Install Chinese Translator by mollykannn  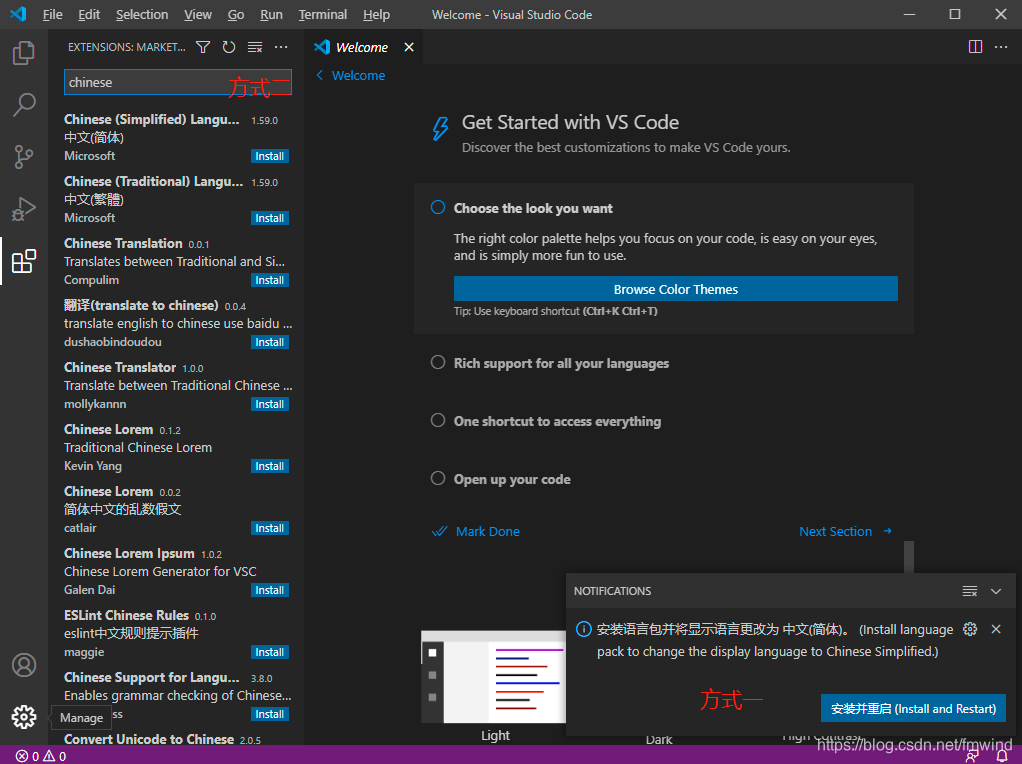pos(269,404)
